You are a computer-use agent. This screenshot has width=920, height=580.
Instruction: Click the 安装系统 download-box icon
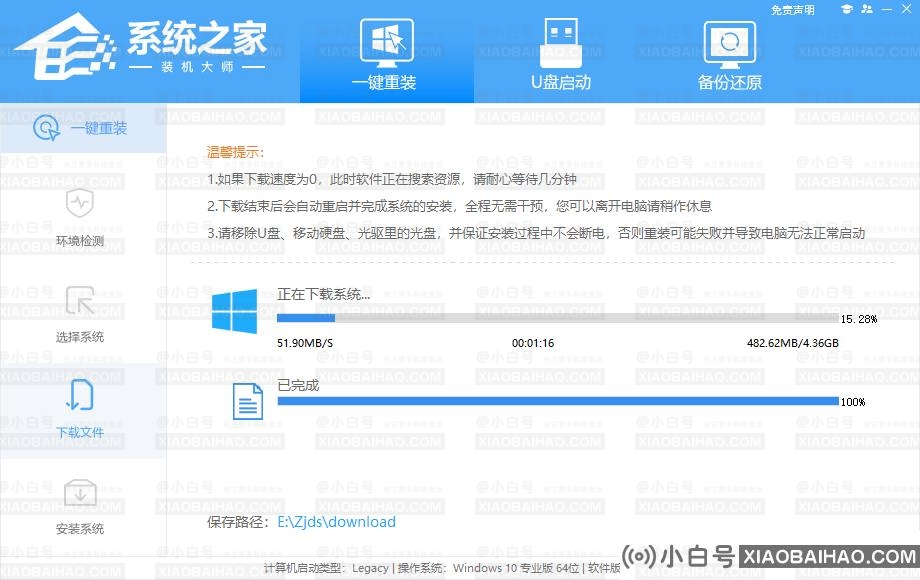click(80, 492)
